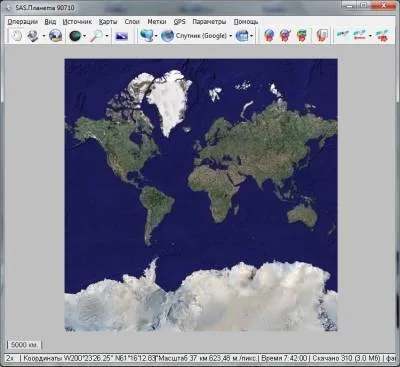The image size is (400, 367).
Task: Click the blue picture fullscreen icon
Action: point(121,36)
